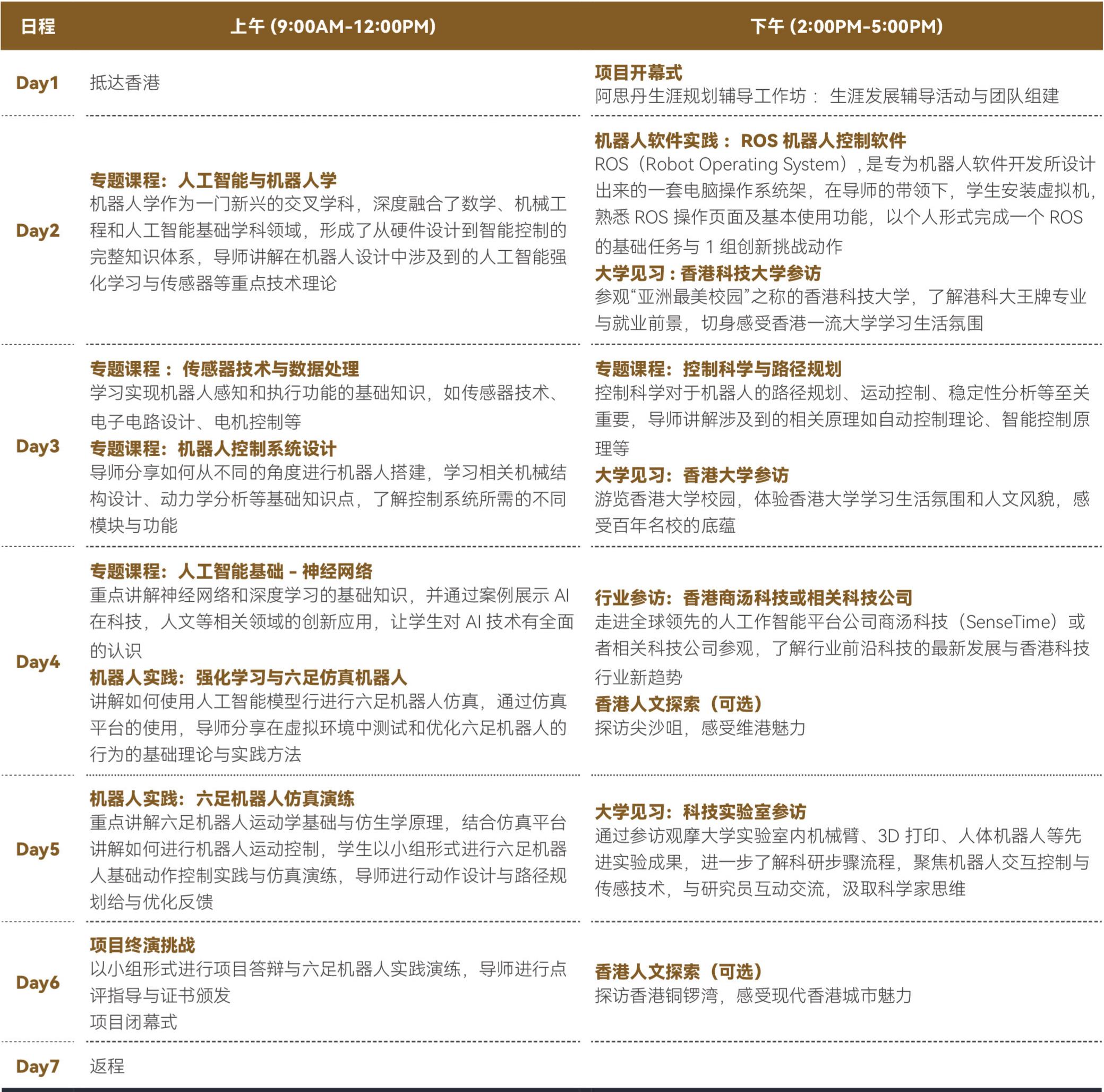Click heading 大学见习：科技实验室参访
This screenshot has height=1092, width=1104.
(700, 812)
